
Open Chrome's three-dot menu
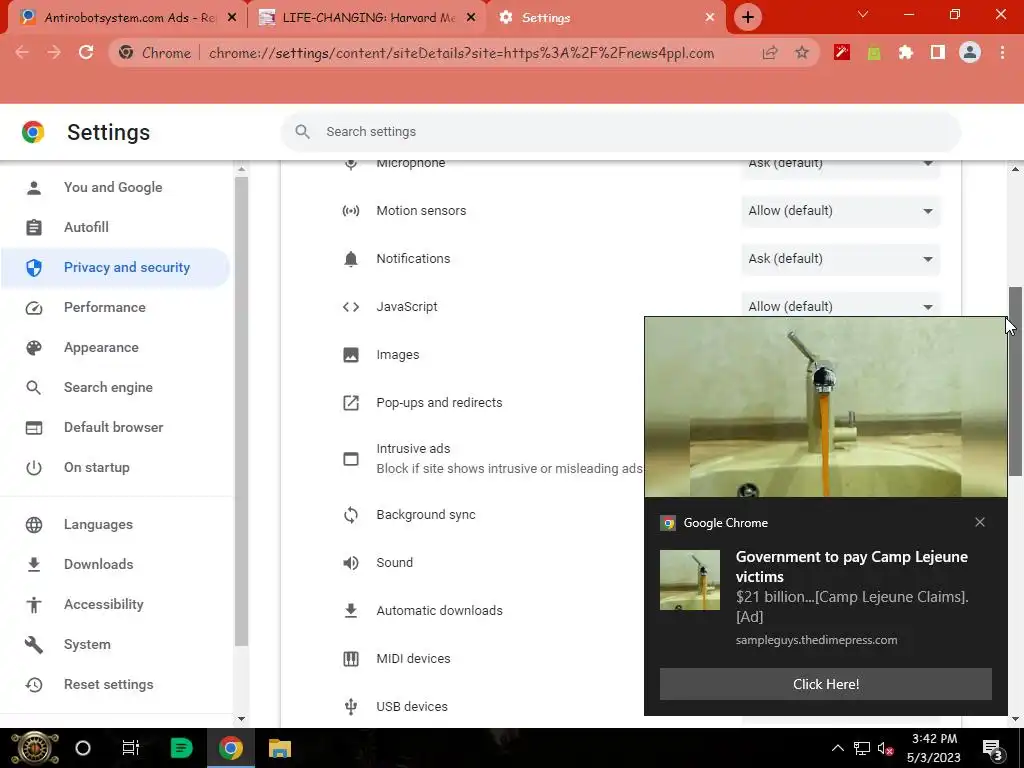pos(1002,52)
